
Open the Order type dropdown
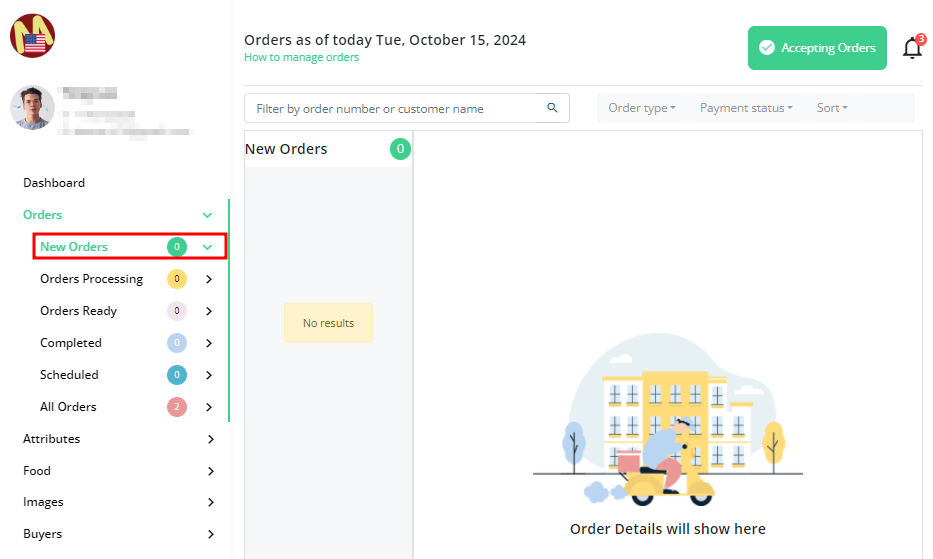pyautogui.click(x=642, y=108)
